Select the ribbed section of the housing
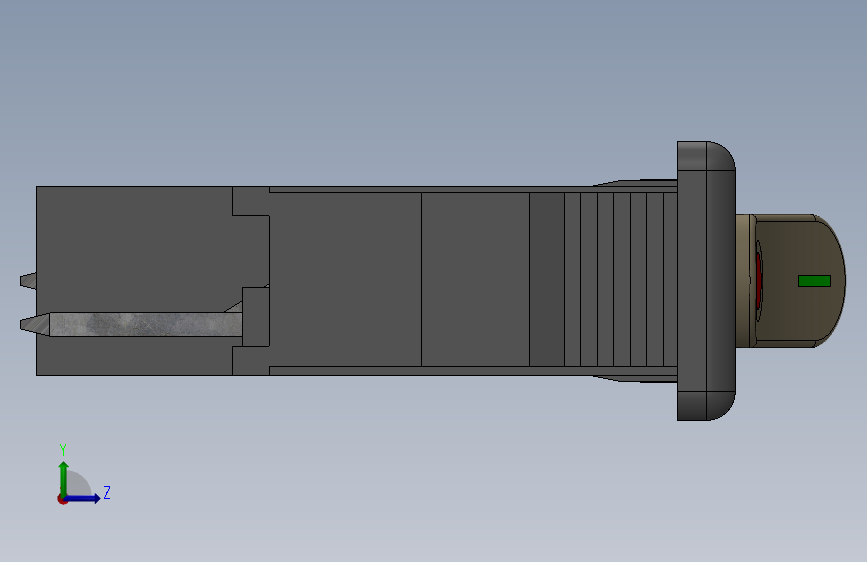The width and height of the screenshot is (867, 562). 620,279
